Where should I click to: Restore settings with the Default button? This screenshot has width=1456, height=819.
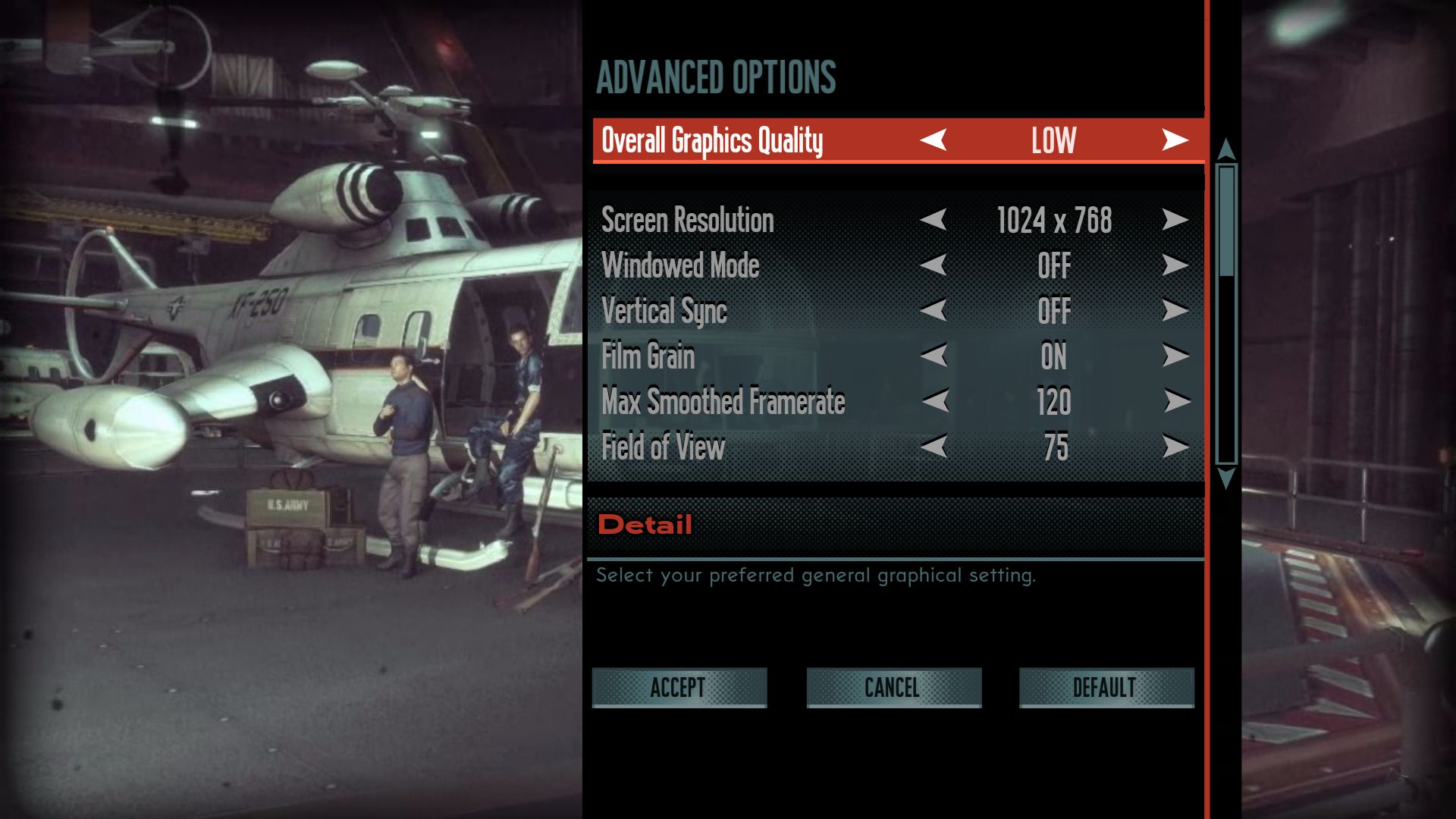[x=1106, y=688]
